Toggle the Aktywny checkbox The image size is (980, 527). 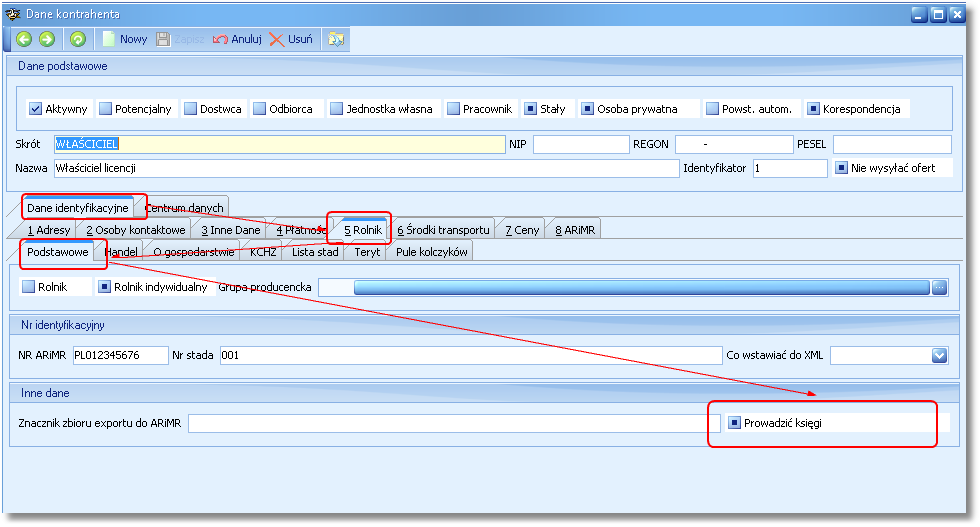tap(35, 109)
